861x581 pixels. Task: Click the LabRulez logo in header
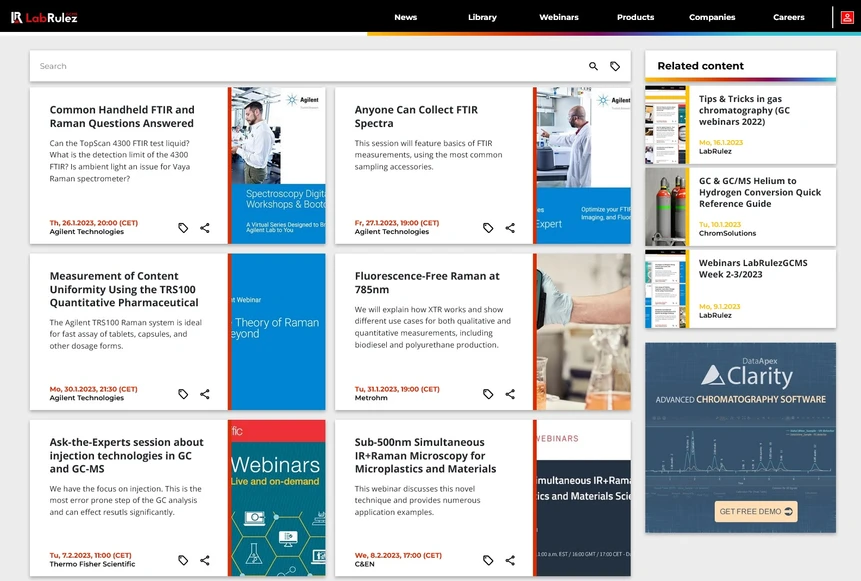pyautogui.click(x=44, y=18)
